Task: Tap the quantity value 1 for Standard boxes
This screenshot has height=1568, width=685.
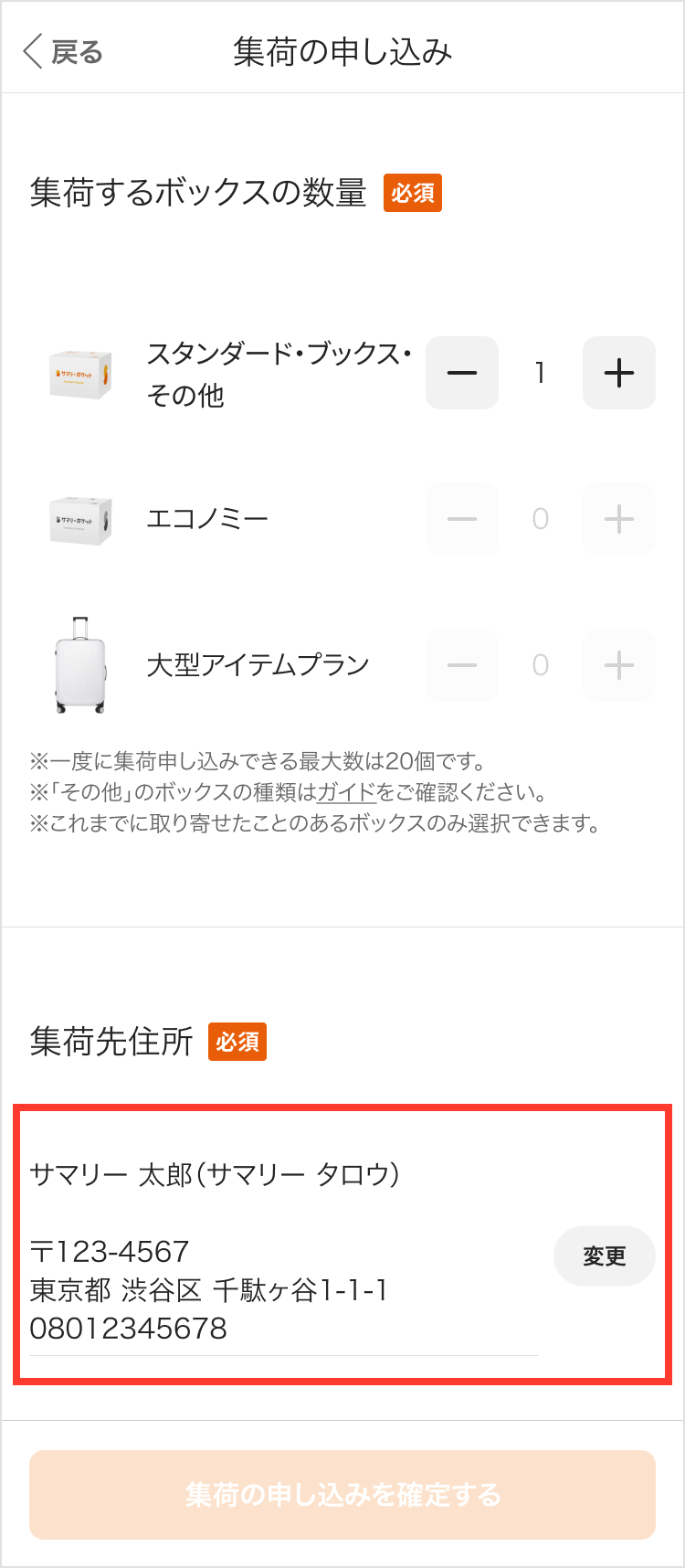Action: pos(541,373)
